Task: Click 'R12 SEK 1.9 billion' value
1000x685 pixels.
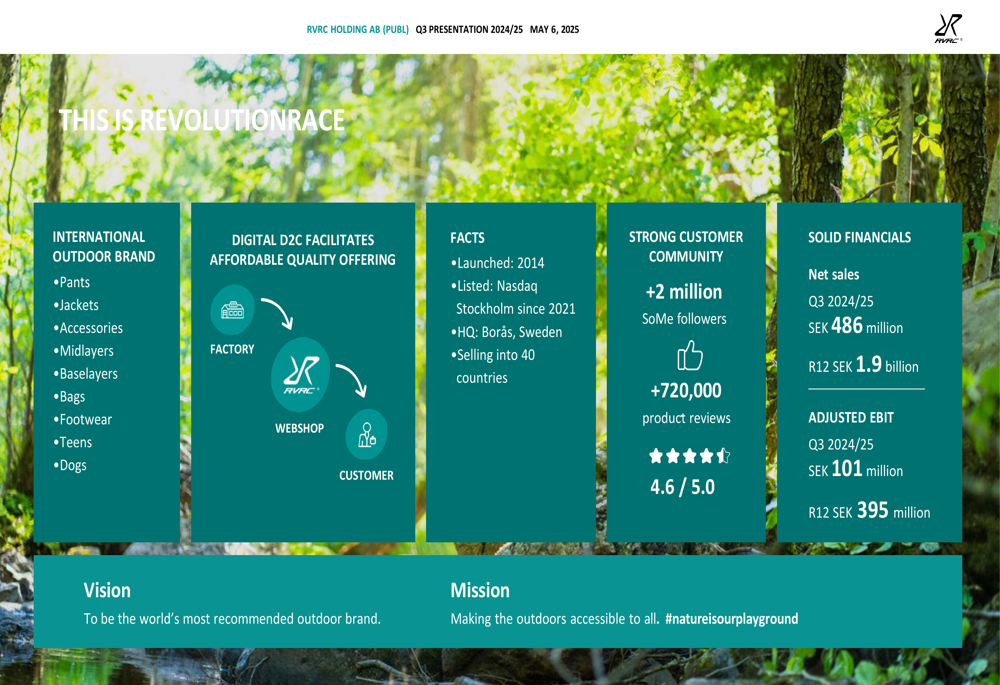Action: [864, 365]
